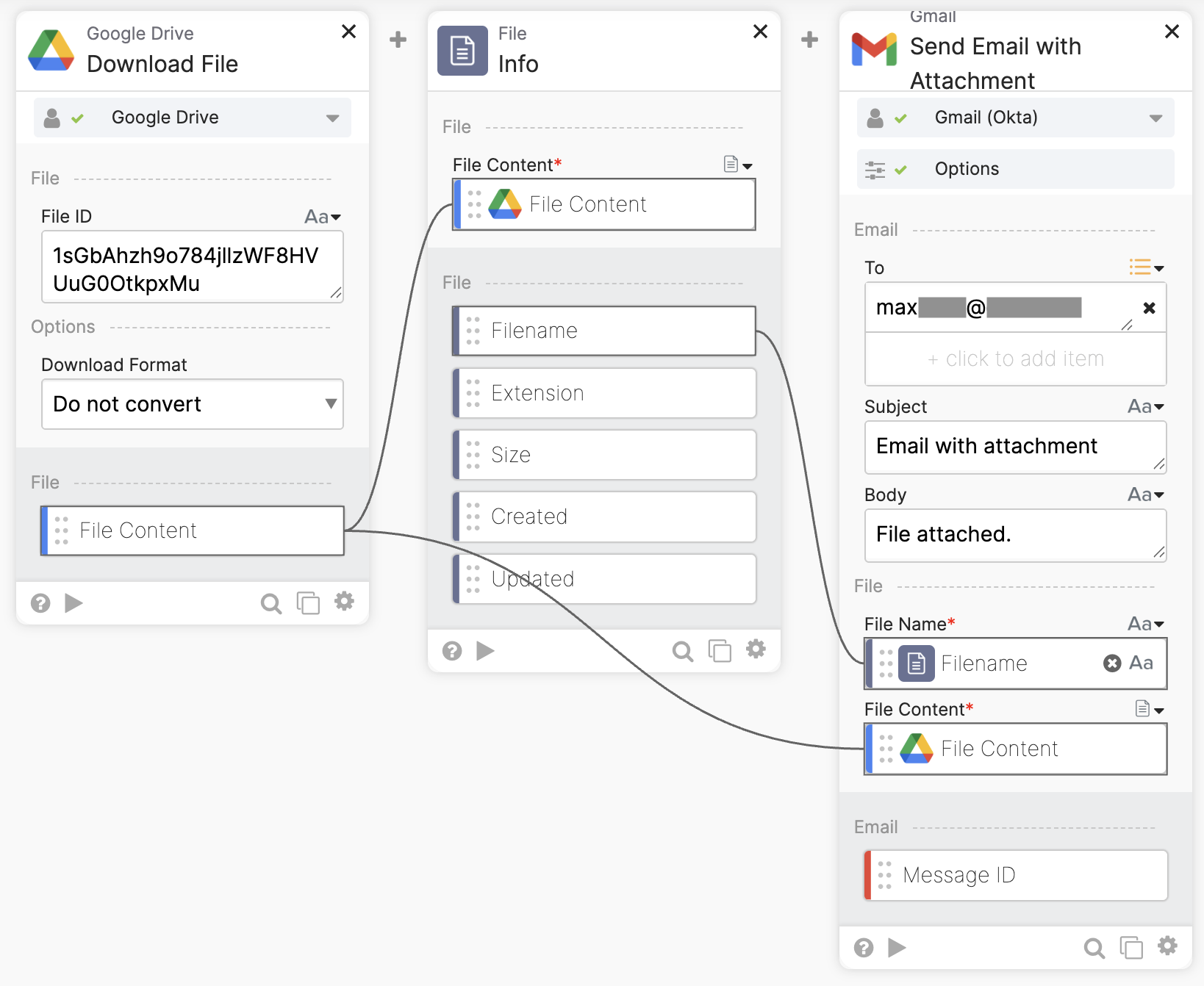1204x986 pixels.
Task: Open the Options row in Gmail card
Action: click(x=1016, y=169)
